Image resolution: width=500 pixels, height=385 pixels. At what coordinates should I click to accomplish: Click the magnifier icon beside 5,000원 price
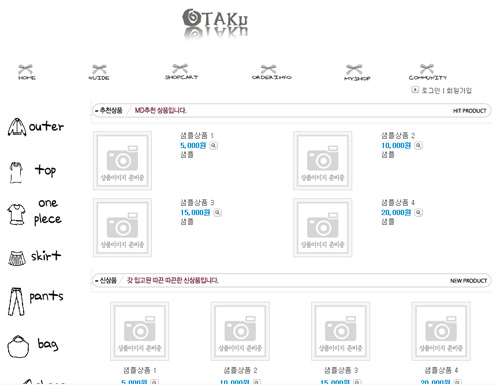click(x=213, y=146)
